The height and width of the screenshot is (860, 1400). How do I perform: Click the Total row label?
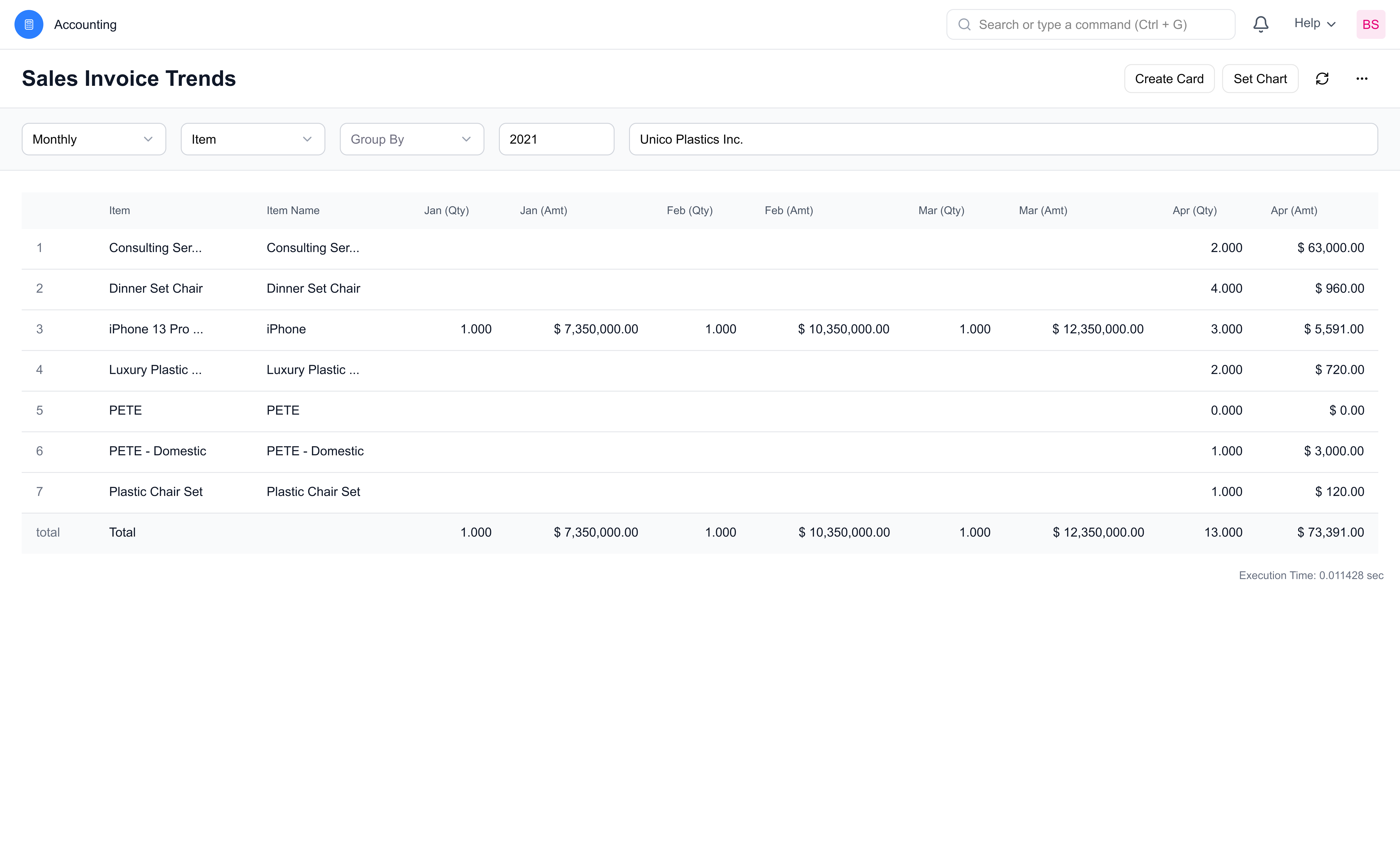point(122,532)
